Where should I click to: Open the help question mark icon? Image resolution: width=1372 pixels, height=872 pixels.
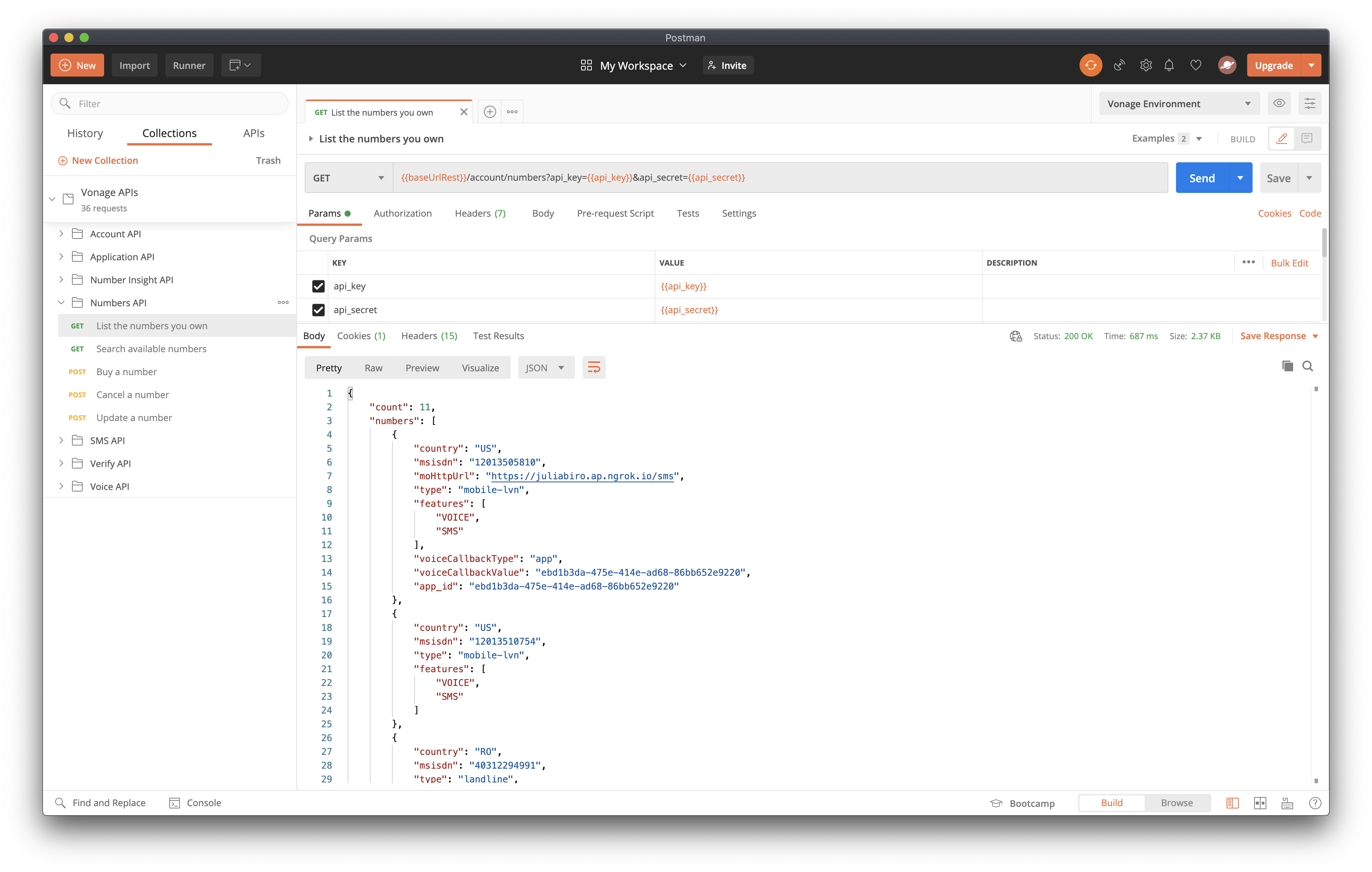pos(1315,803)
